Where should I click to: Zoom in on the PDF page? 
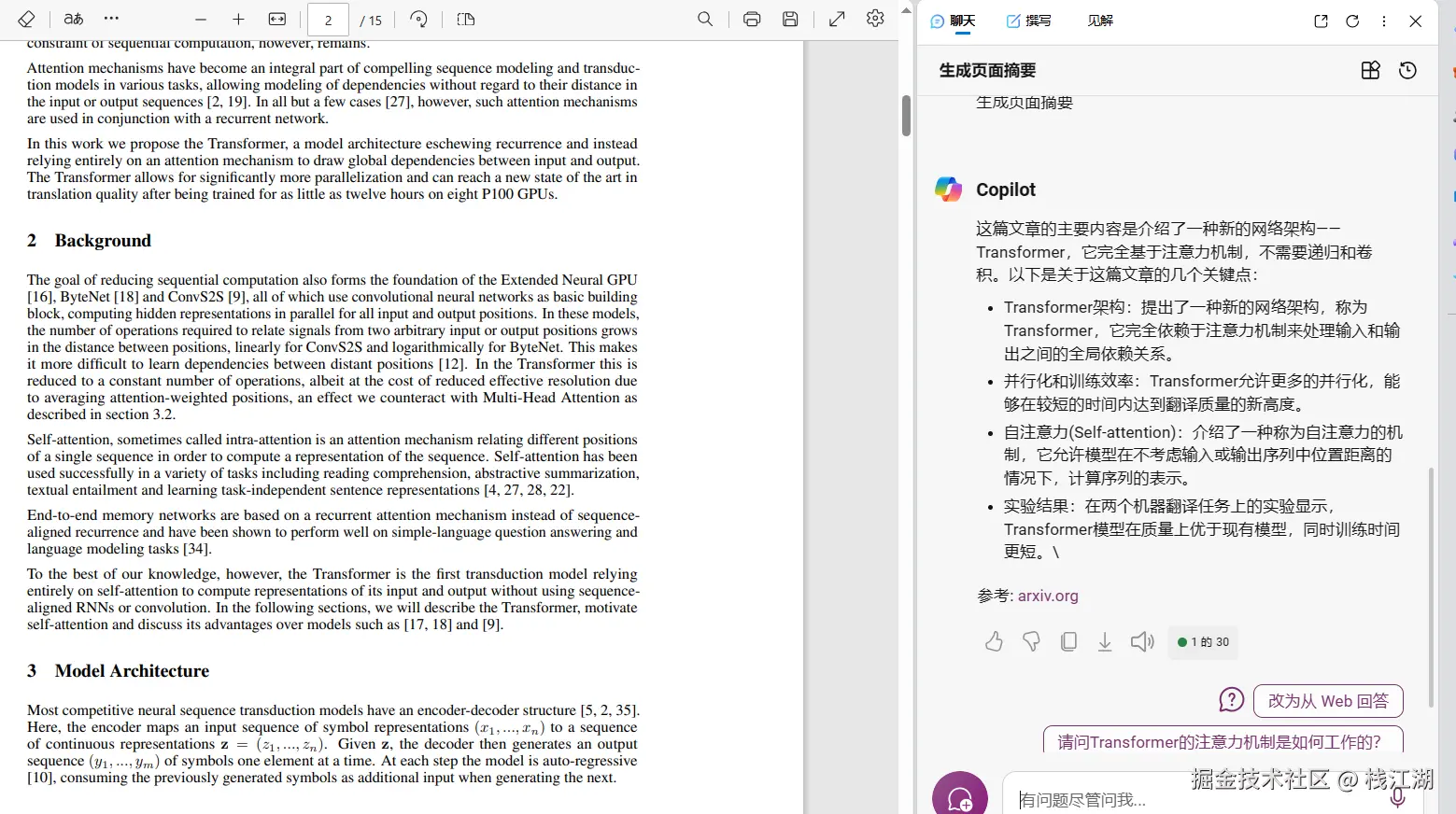click(x=238, y=19)
